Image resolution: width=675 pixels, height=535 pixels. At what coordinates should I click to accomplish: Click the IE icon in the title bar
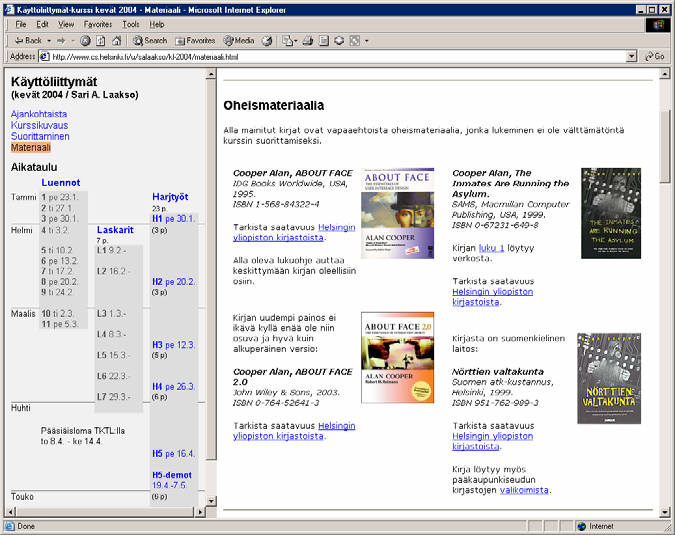[x=9, y=9]
